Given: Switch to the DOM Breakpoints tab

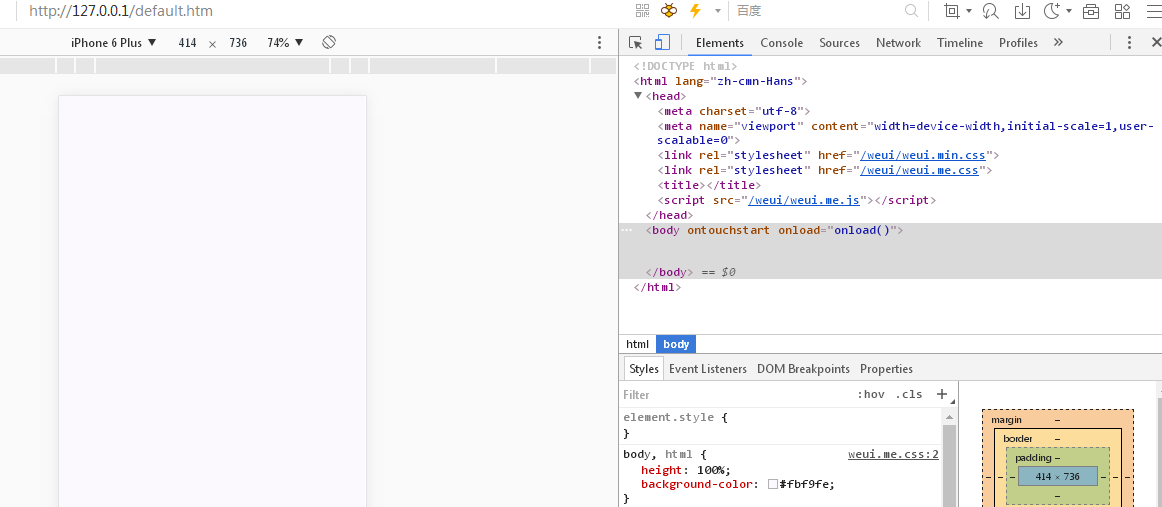Looking at the screenshot, I should click(x=803, y=369).
